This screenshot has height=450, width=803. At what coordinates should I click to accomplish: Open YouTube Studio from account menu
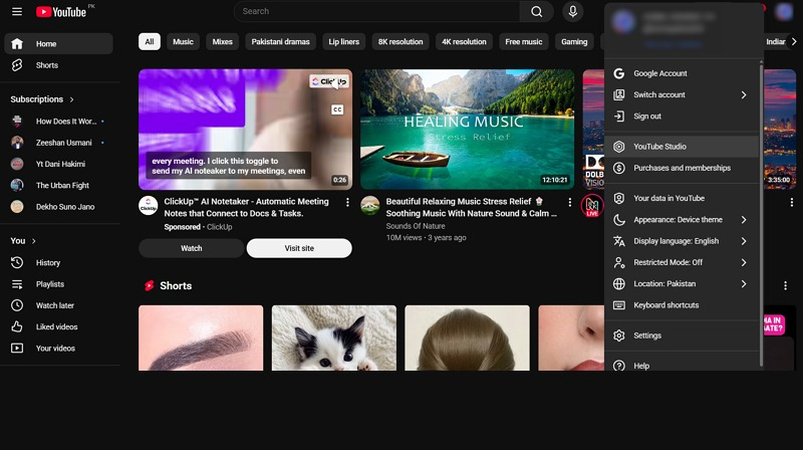pos(660,147)
